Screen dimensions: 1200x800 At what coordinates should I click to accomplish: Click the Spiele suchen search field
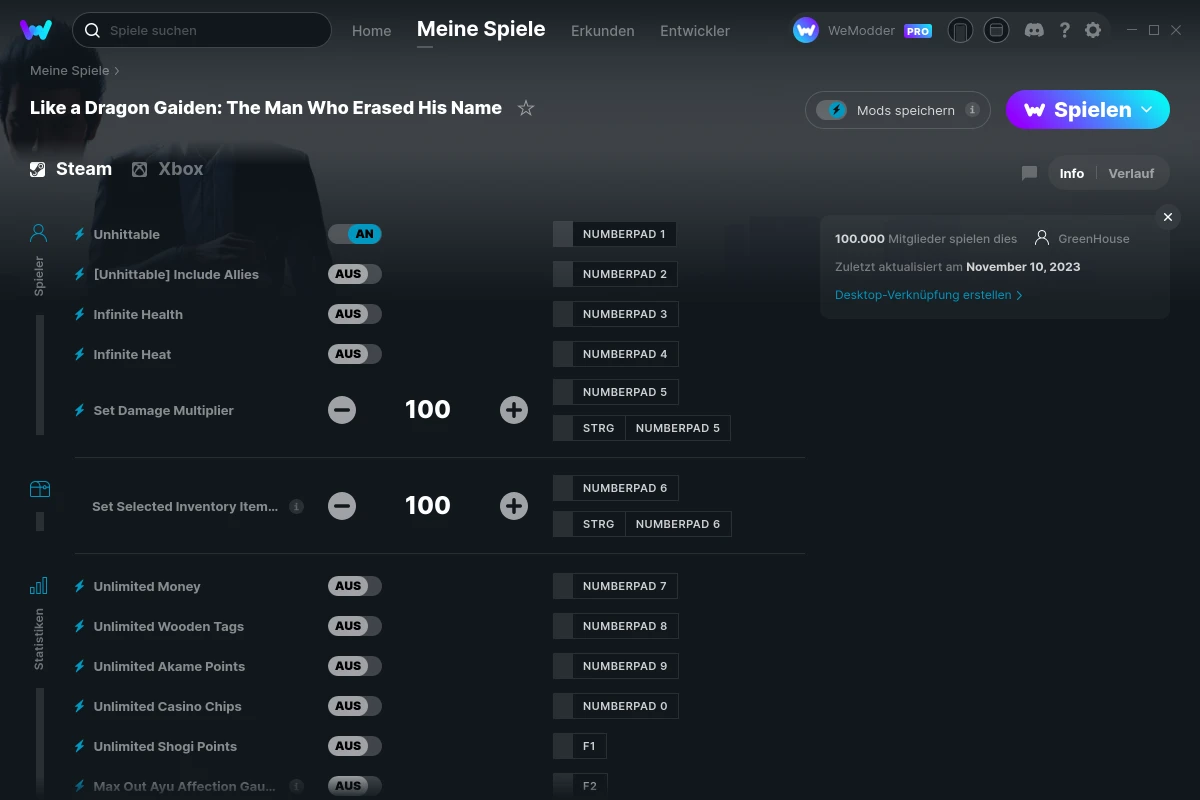click(x=202, y=30)
